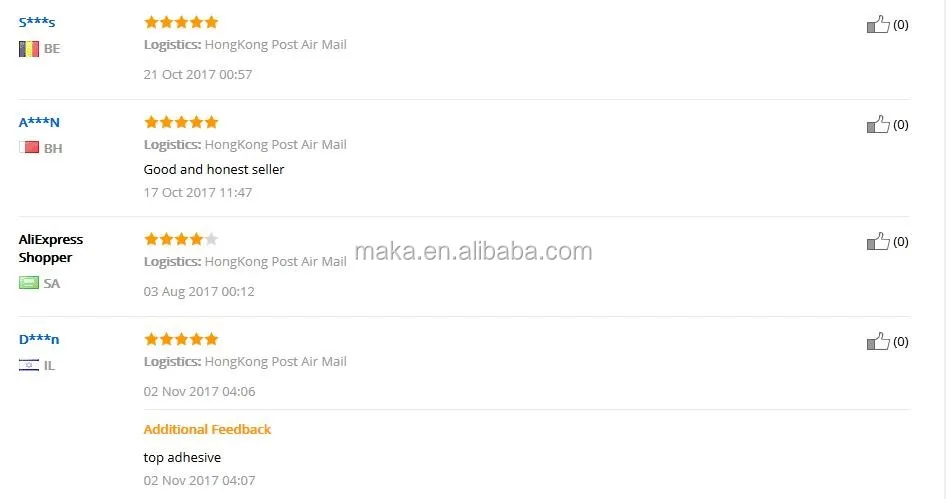
Task: Click the Belgium flag icon
Action: pos(29,48)
